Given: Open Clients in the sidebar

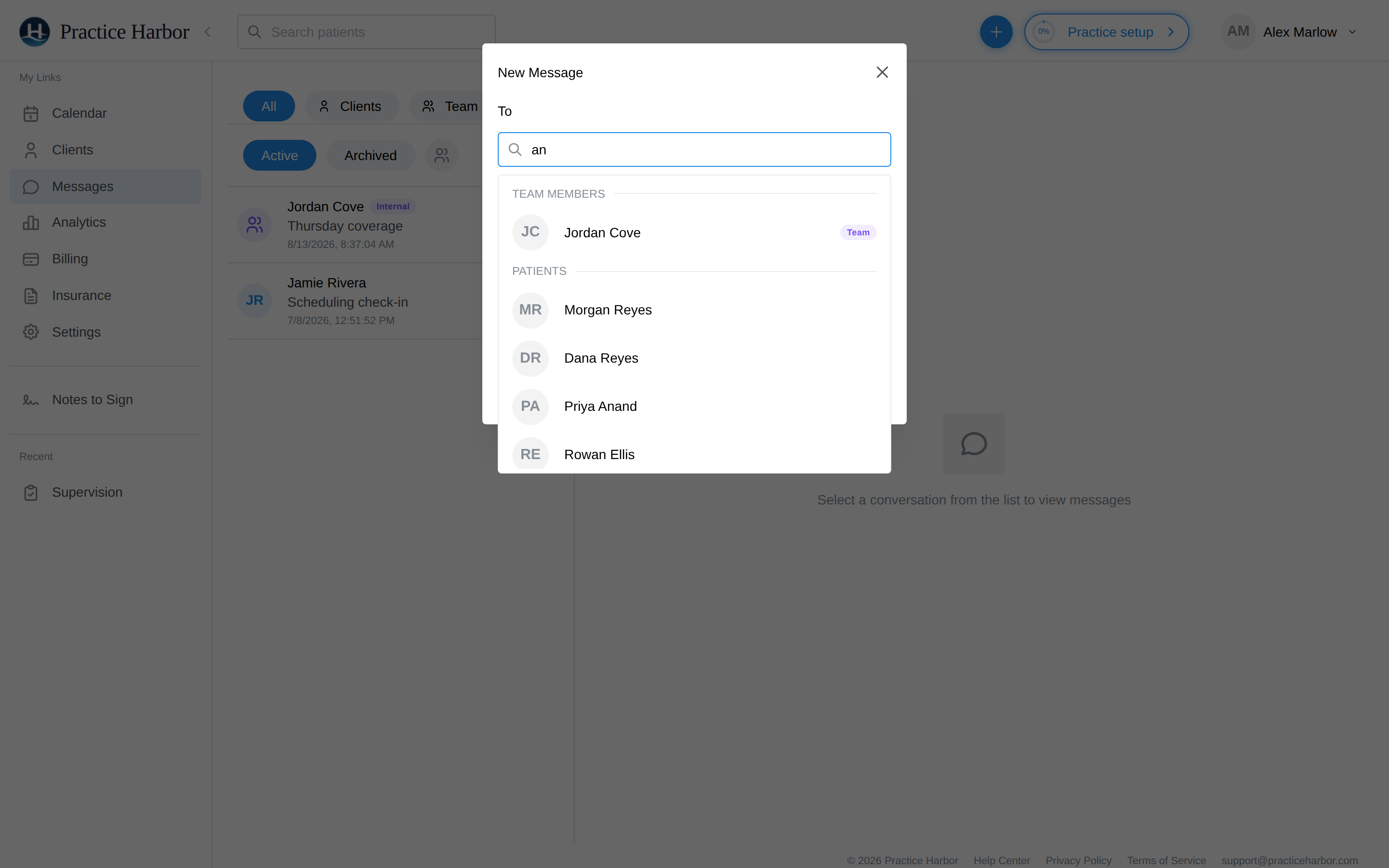Looking at the screenshot, I should [106, 150].
